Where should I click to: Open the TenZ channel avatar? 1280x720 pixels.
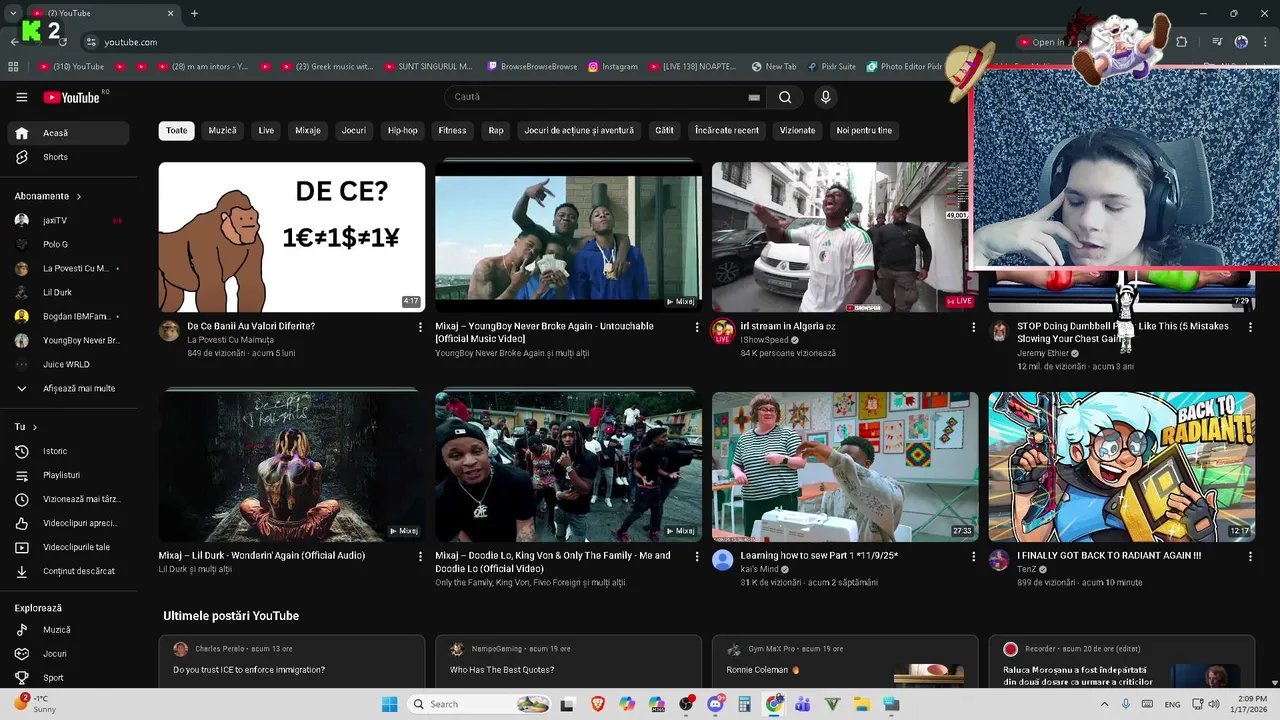click(x=999, y=560)
